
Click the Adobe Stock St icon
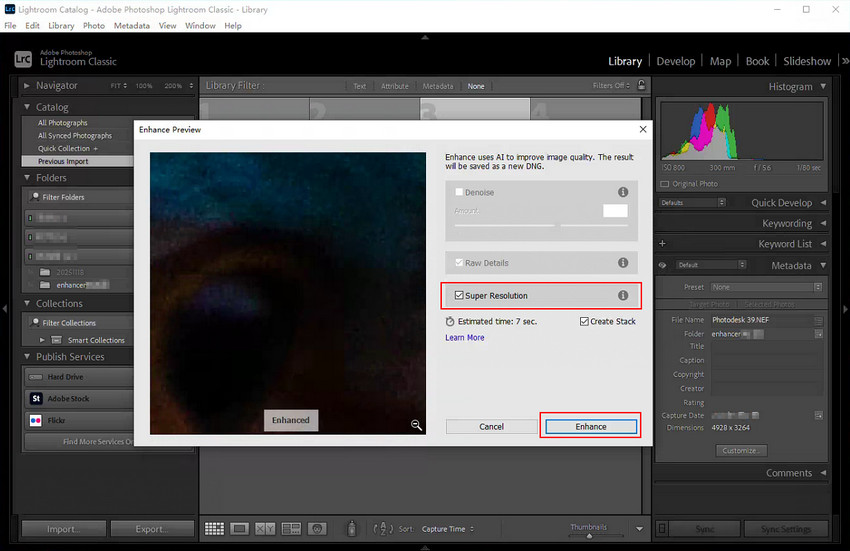[x=36, y=399]
